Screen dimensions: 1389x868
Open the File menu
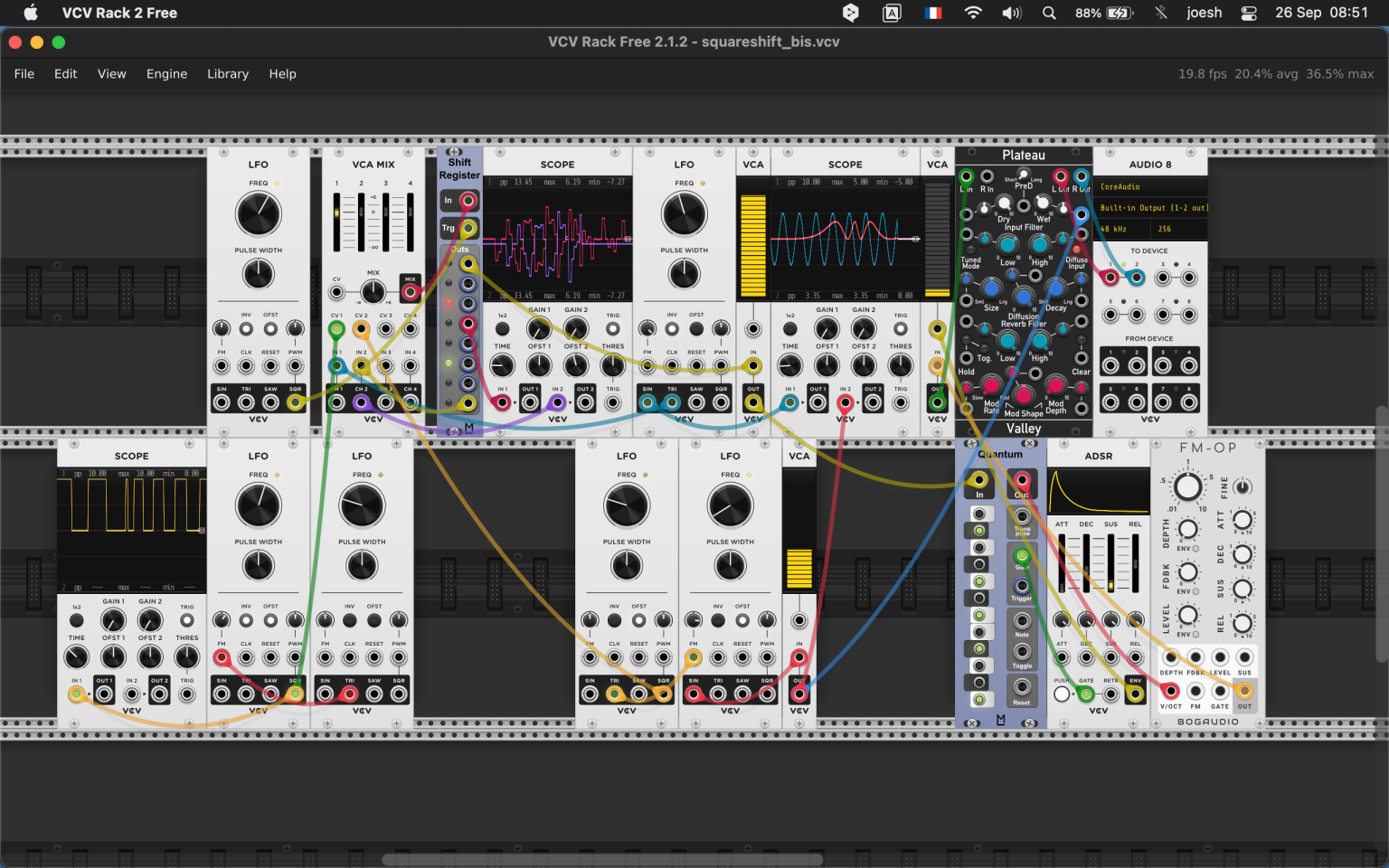click(x=24, y=74)
